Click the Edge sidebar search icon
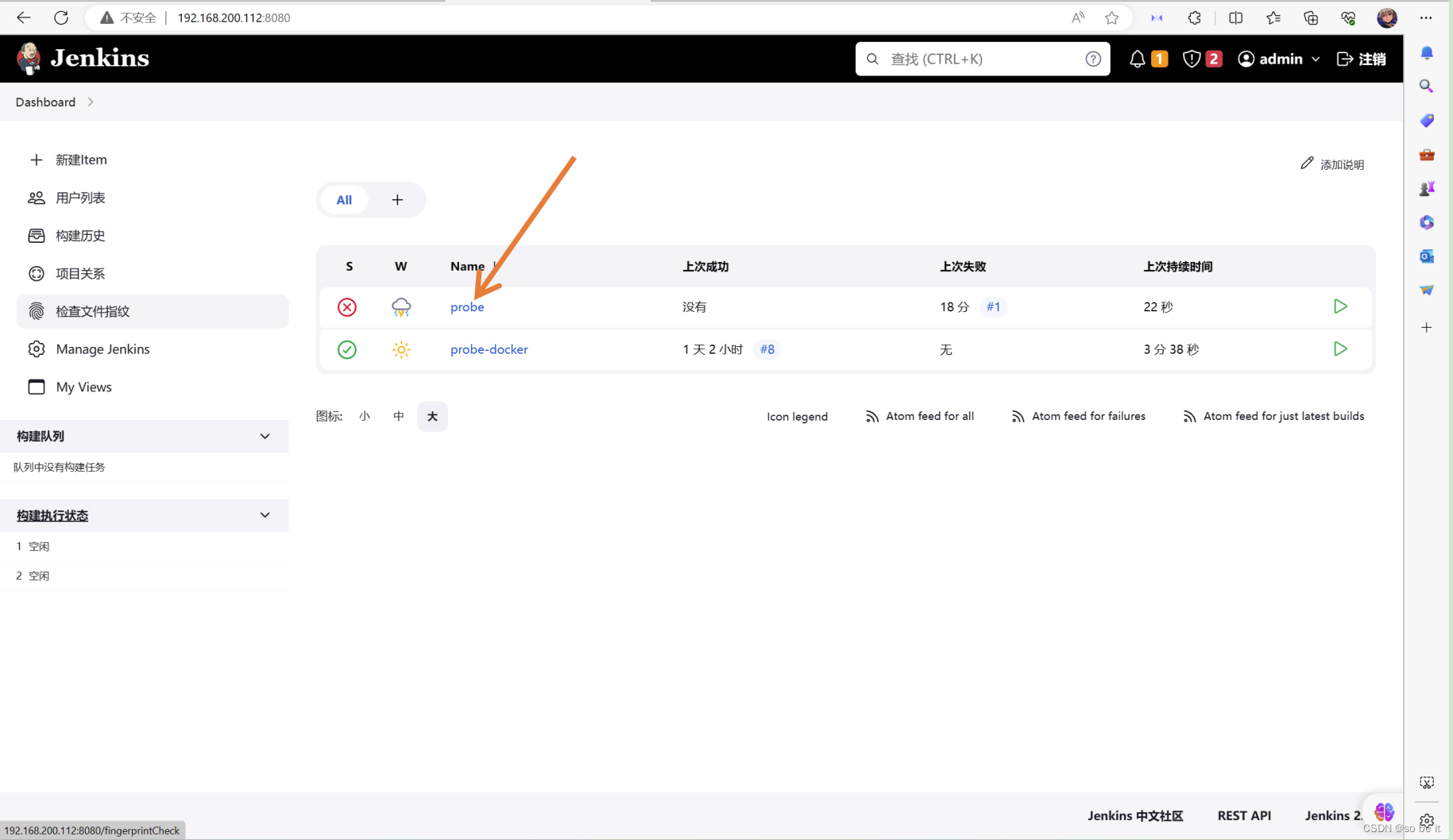The image size is (1453, 840). (1427, 86)
